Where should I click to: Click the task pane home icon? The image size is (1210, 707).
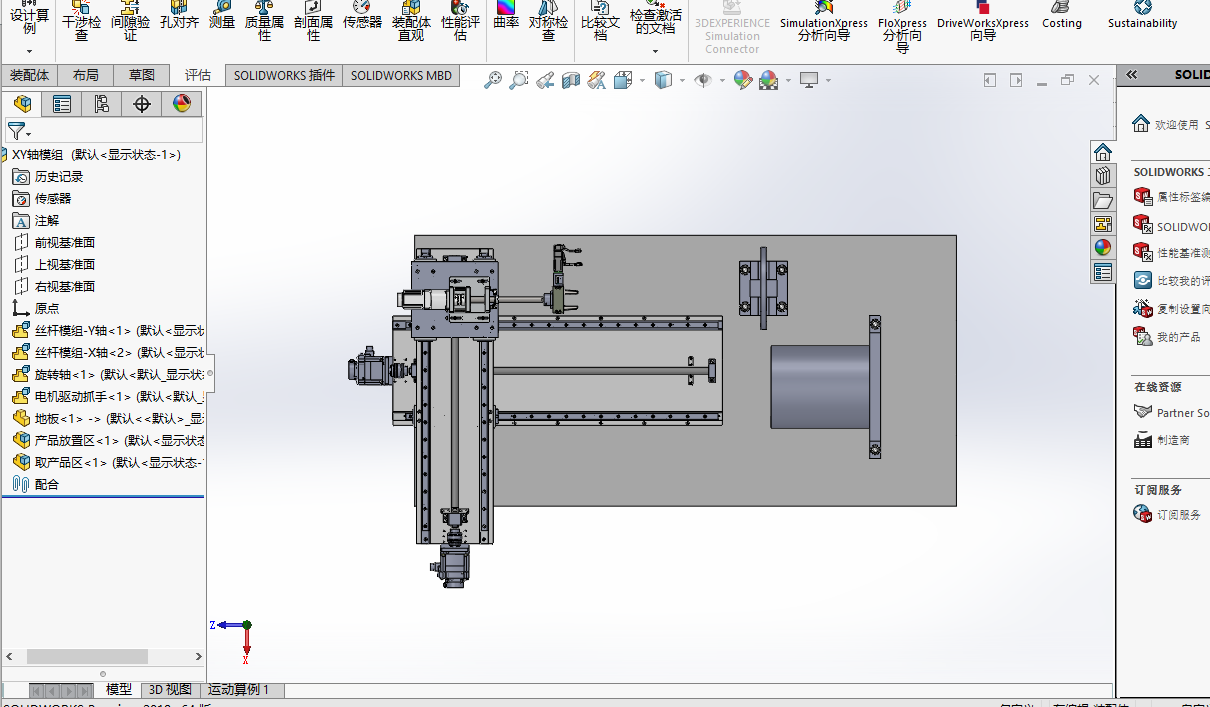[x=1103, y=152]
